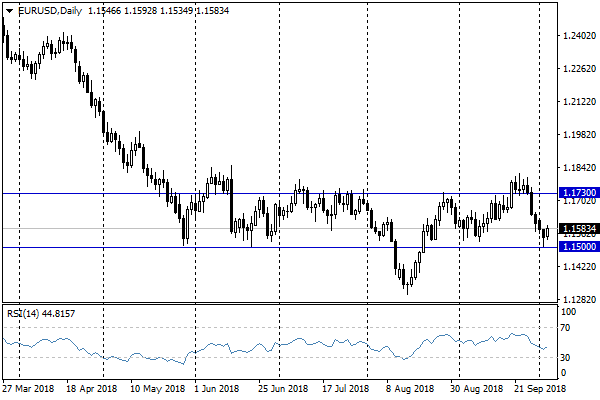Click the 8 Aug 2018 date label

pos(408,387)
